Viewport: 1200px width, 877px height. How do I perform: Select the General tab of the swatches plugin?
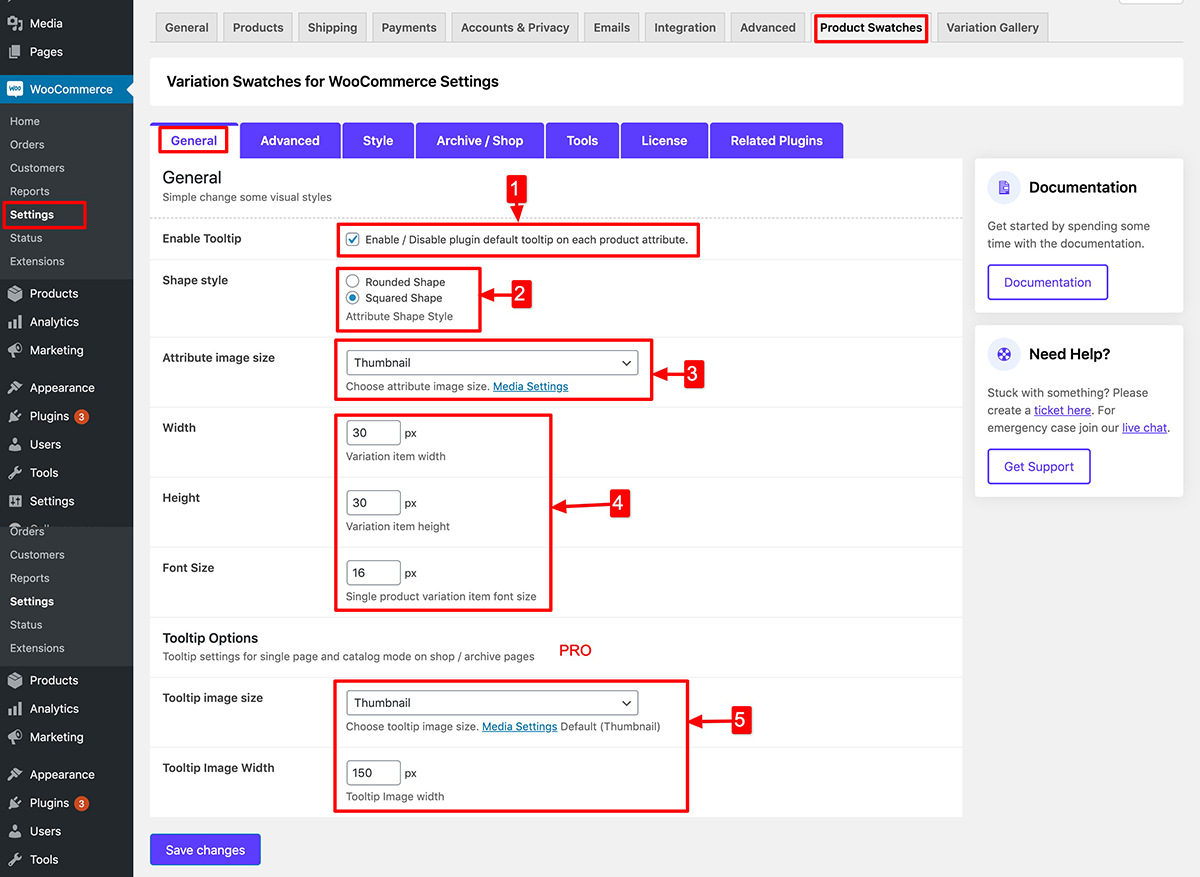coord(194,141)
